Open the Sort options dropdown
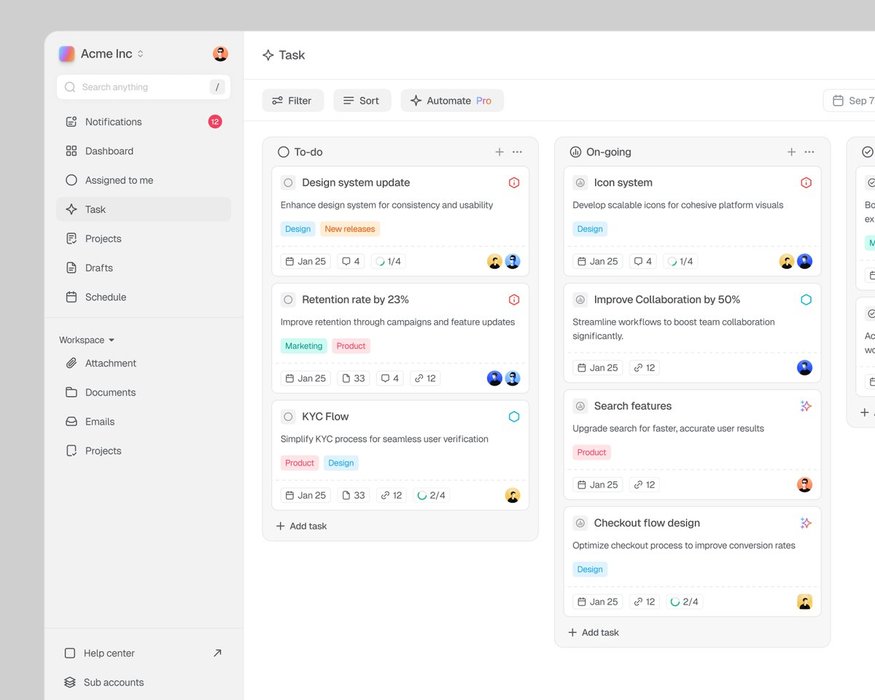 (361, 100)
